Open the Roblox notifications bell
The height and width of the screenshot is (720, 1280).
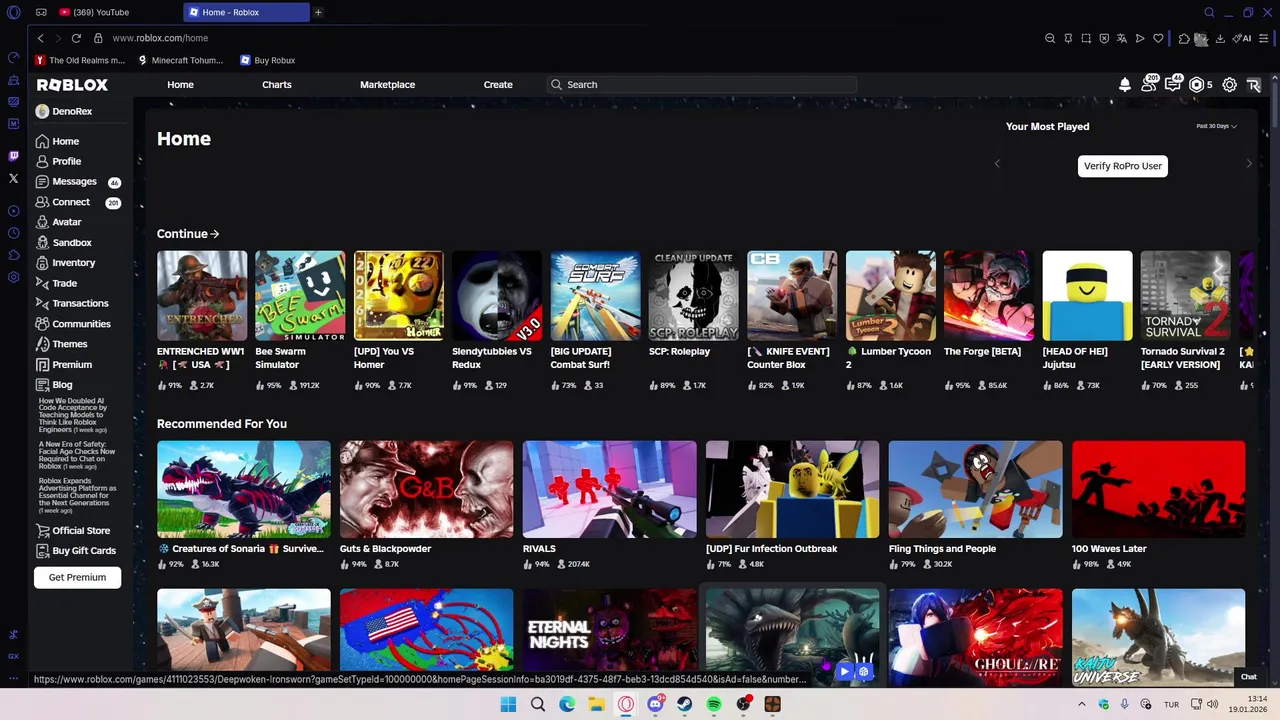(x=1125, y=85)
